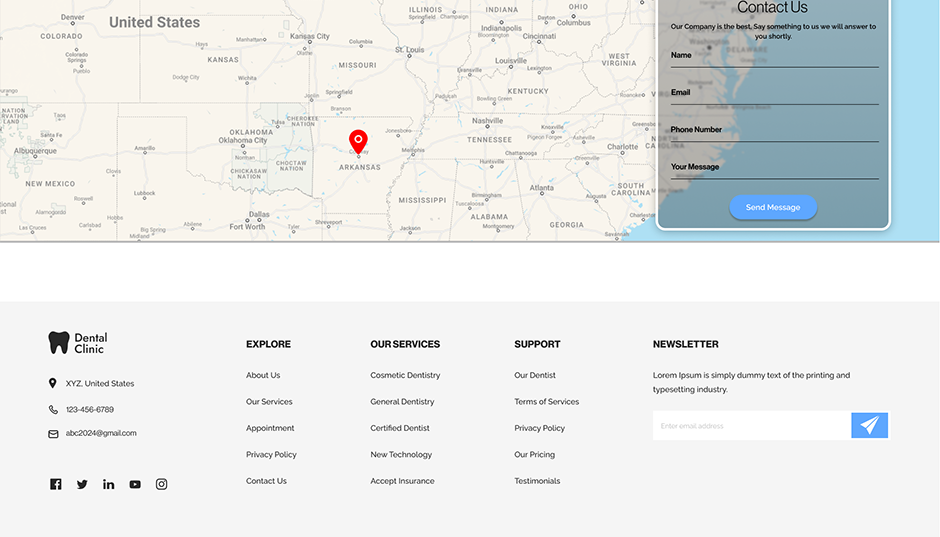Click the LinkedIn icon

point(108,484)
